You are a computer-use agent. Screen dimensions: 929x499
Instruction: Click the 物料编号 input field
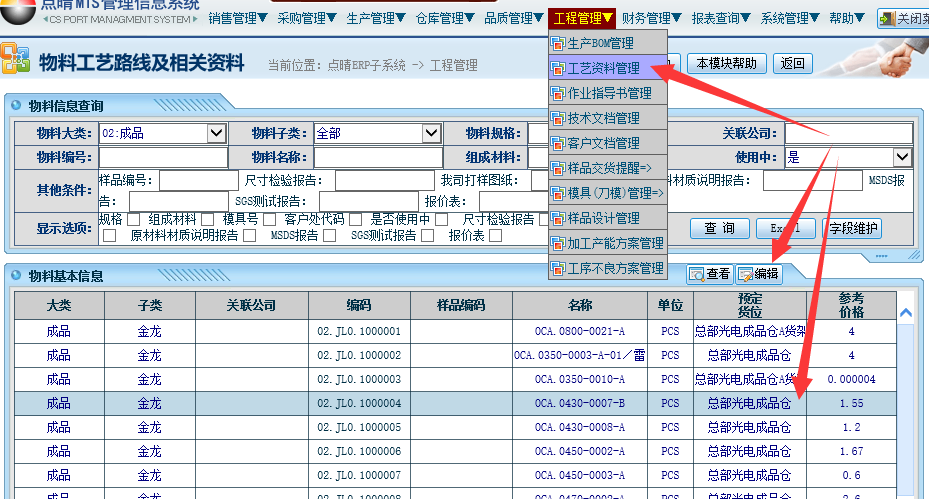[x=163, y=157]
